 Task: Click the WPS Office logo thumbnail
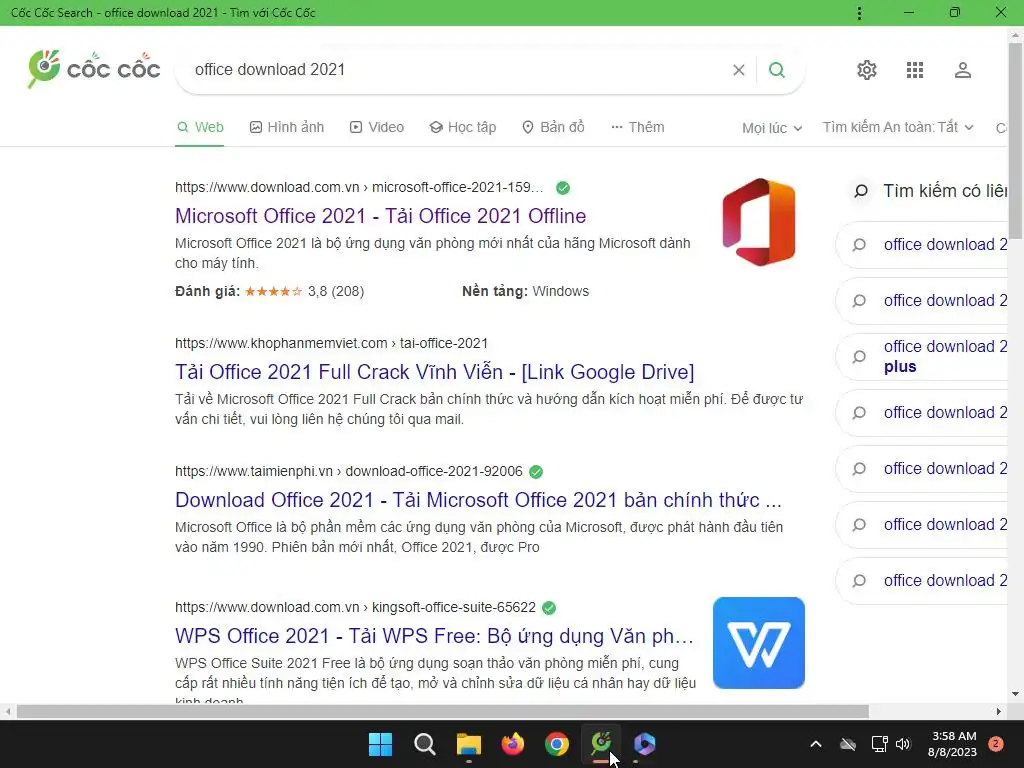click(x=759, y=643)
